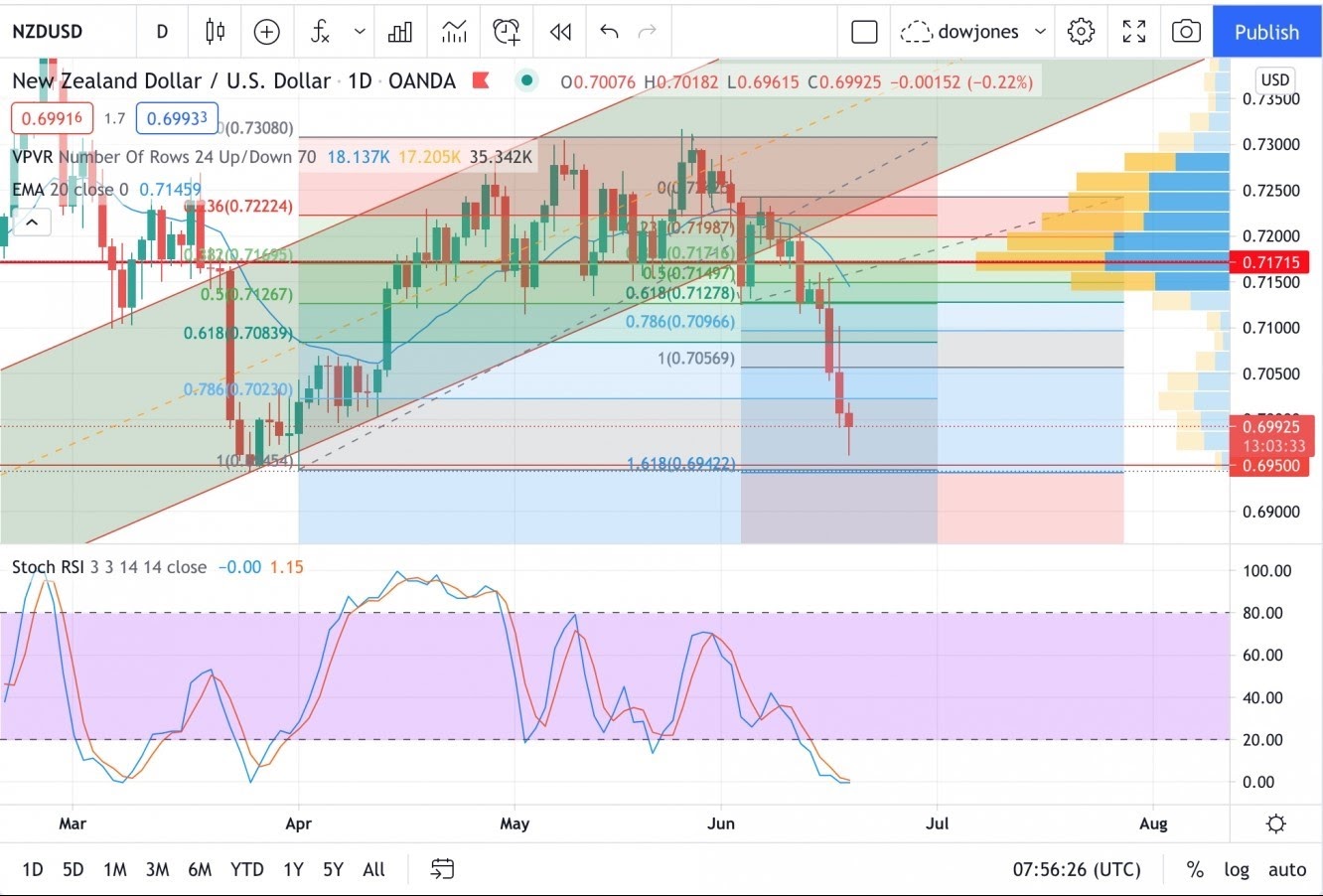Take a chart snapshot with the camera icon
Screen dimensions: 1323x896
pos(1186,32)
